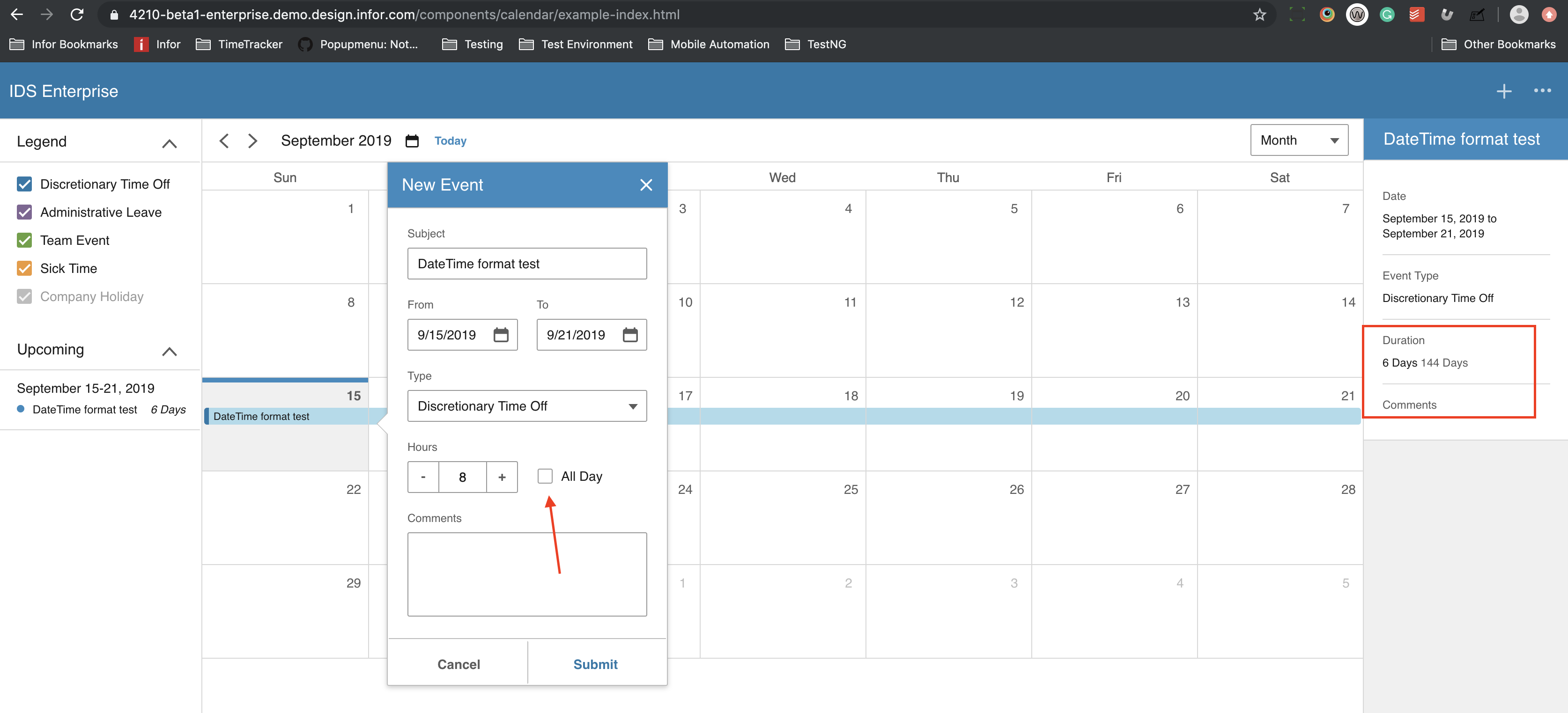Viewport: 1568px width, 713px height.
Task: Open the Month view dropdown
Action: tap(1298, 140)
